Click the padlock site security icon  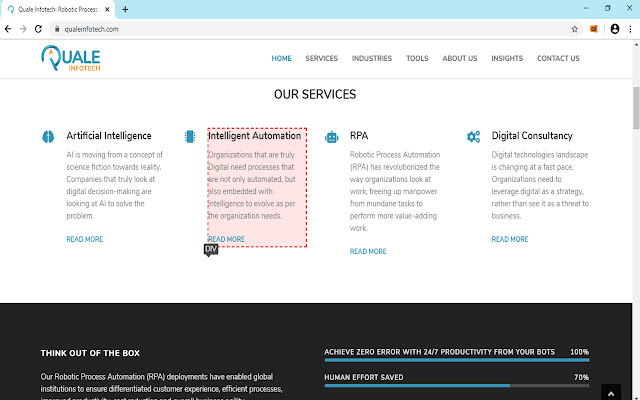pos(57,29)
